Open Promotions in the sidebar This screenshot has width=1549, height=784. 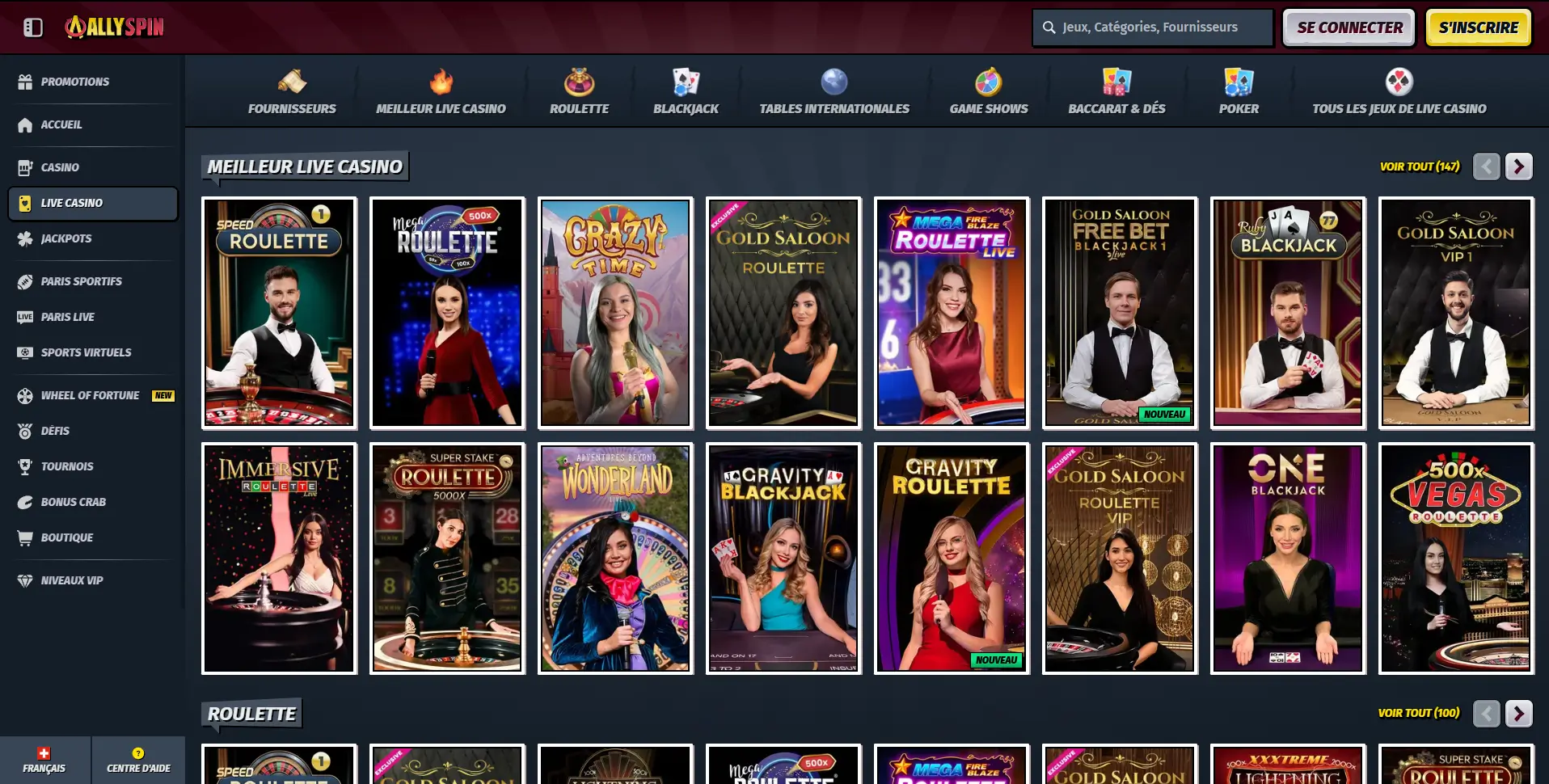click(x=74, y=82)
